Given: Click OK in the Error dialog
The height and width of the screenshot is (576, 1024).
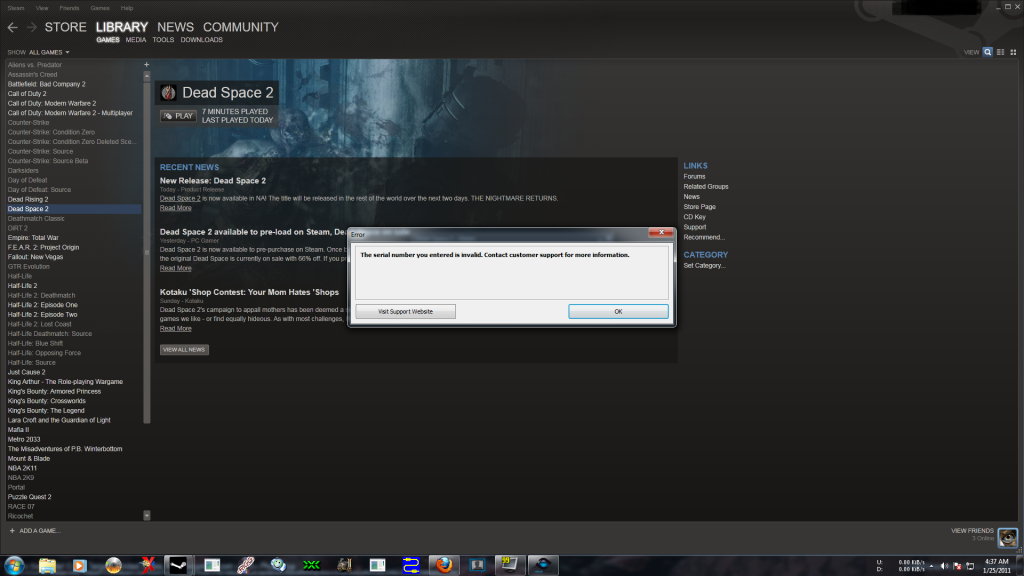Looking at the screenshot, I should 618,312.
